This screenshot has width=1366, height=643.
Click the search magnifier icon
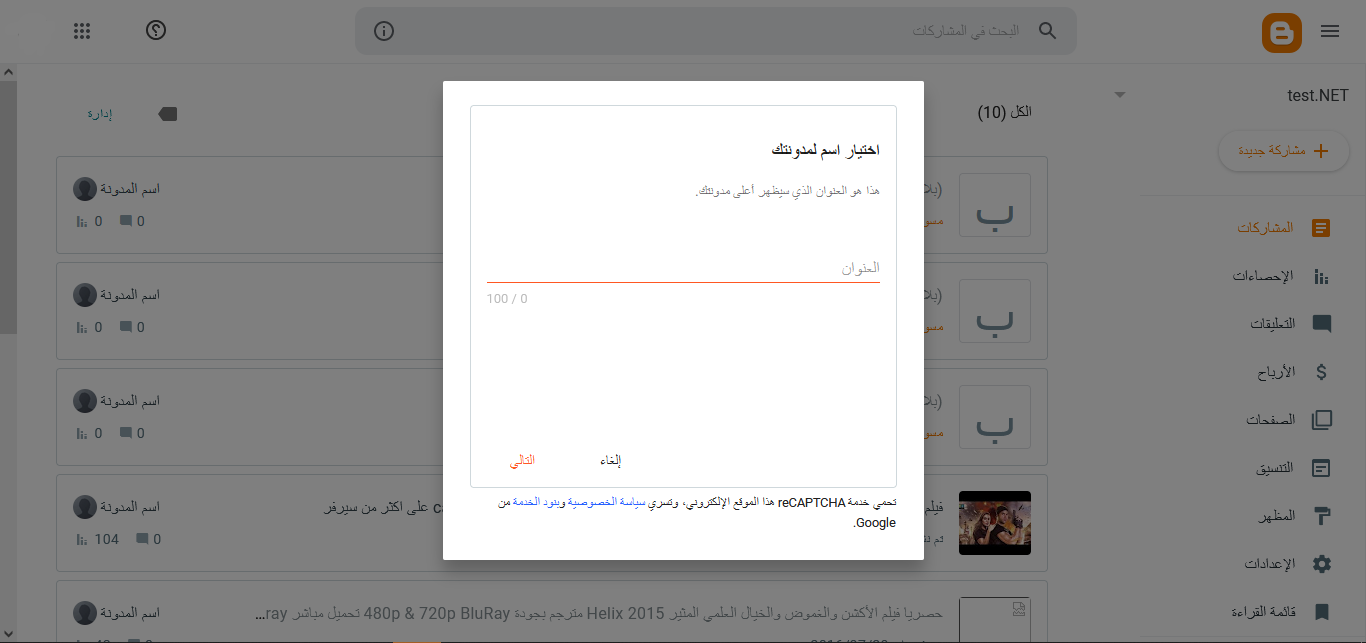pyautogui.click(x=1047, y=31)
